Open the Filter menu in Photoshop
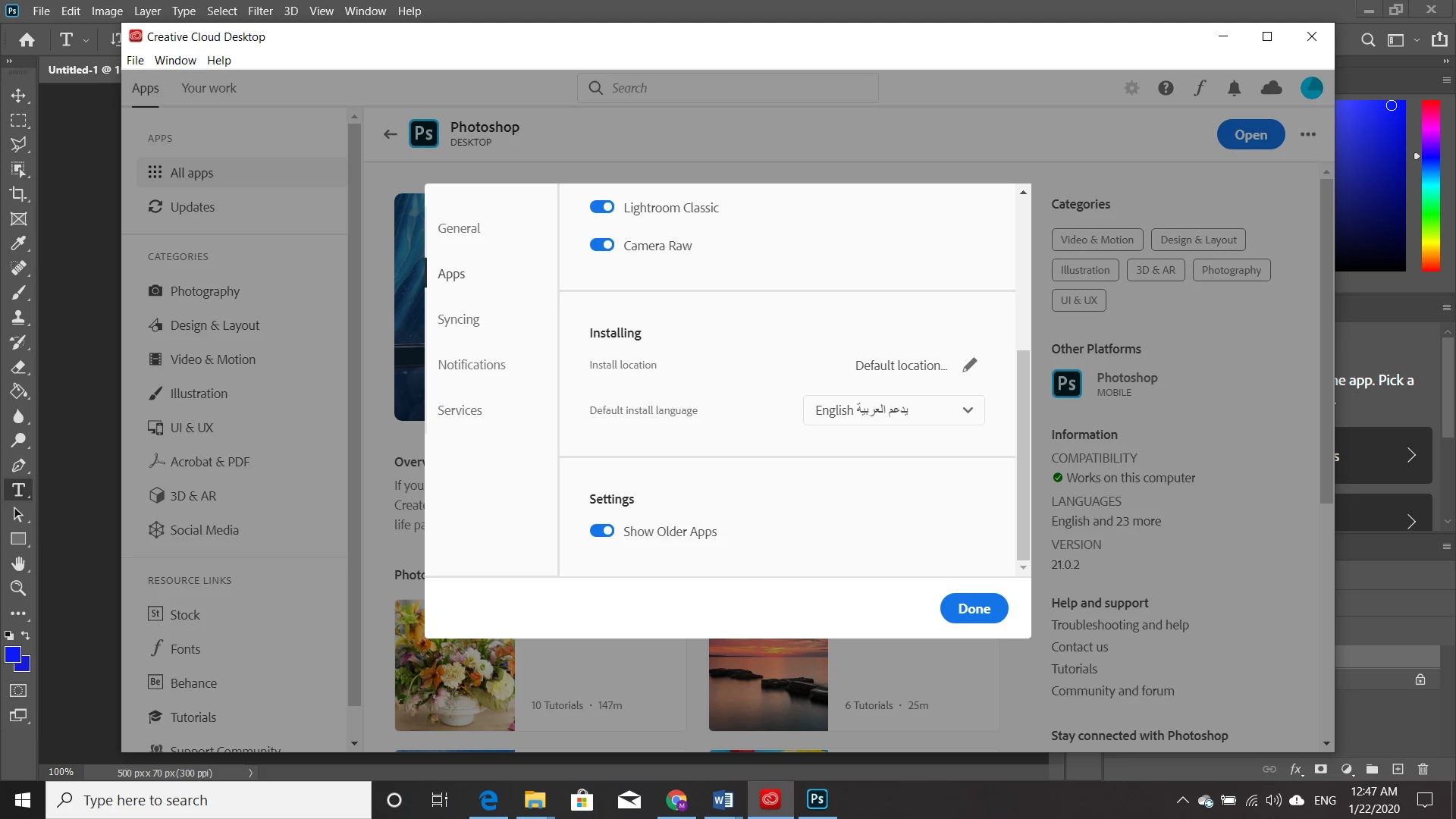1456x819 pixels. [260, 11]
